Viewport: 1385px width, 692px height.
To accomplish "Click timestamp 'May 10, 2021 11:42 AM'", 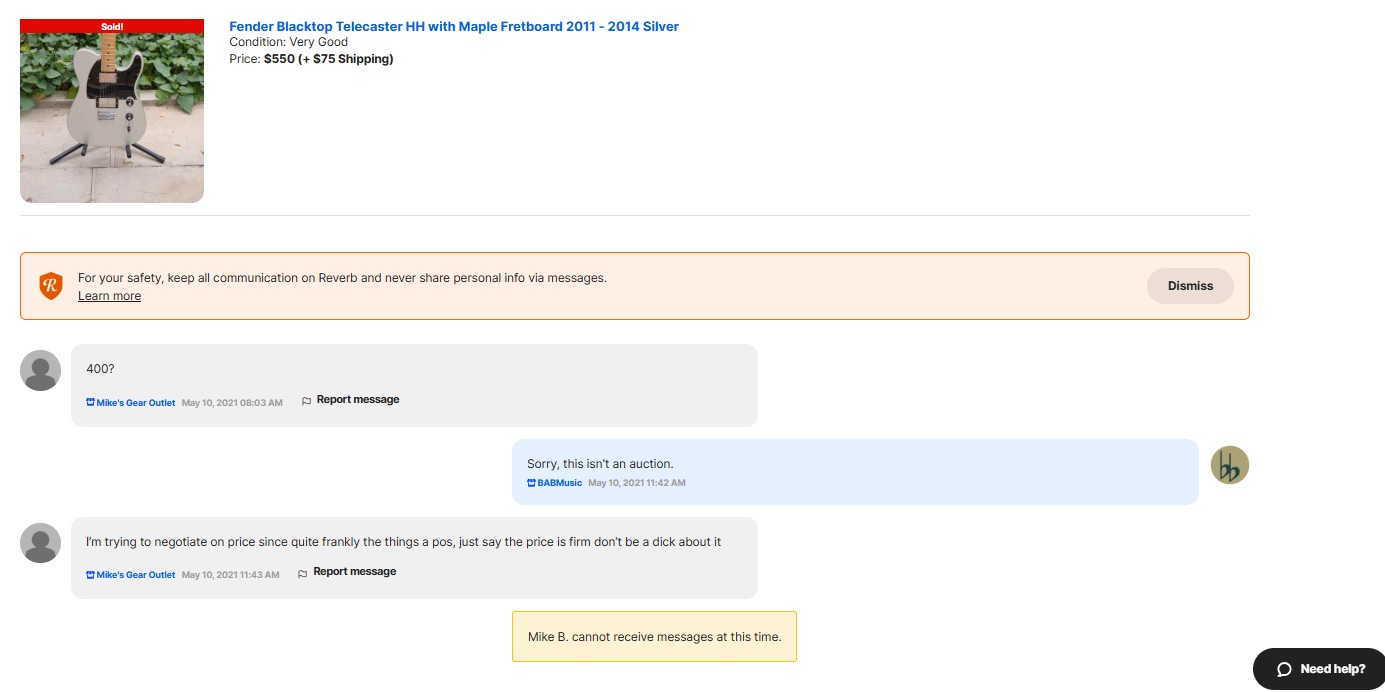I will click(x=637, y=483).
